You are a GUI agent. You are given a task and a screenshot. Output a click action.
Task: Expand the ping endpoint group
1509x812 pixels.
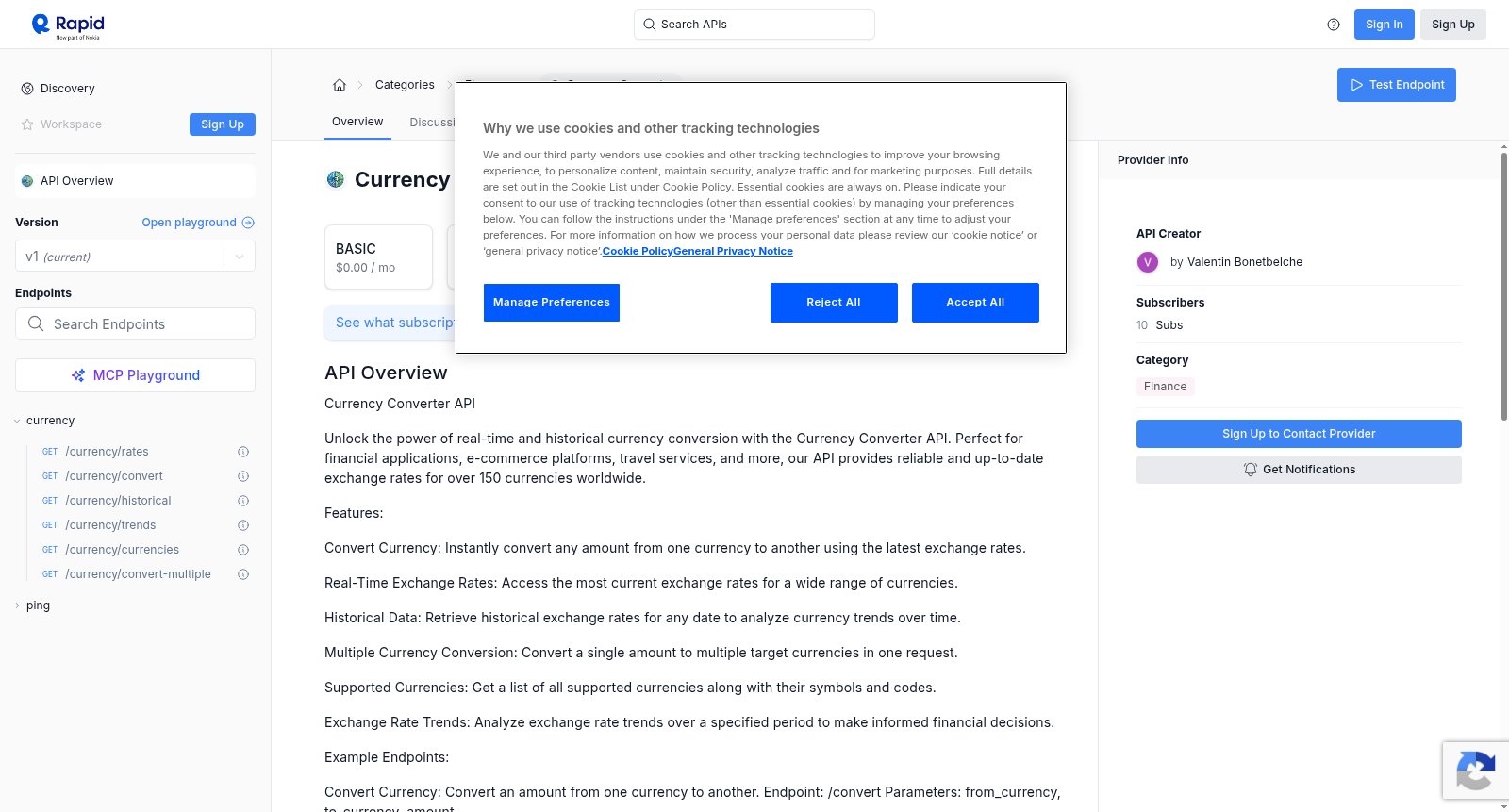tap(17, 605)
